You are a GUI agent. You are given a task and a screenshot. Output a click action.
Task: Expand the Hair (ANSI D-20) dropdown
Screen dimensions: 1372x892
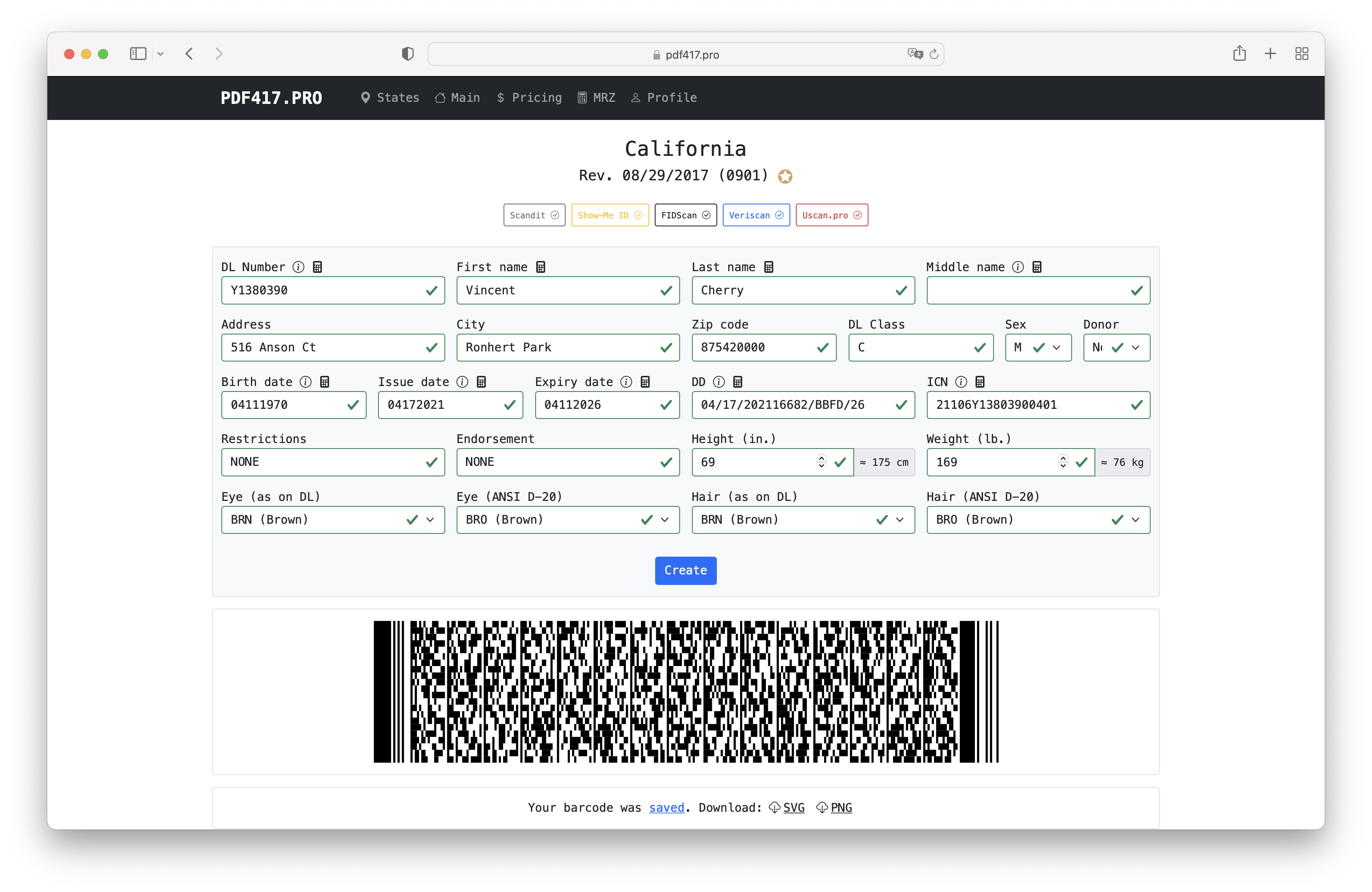pos(1136,519)
